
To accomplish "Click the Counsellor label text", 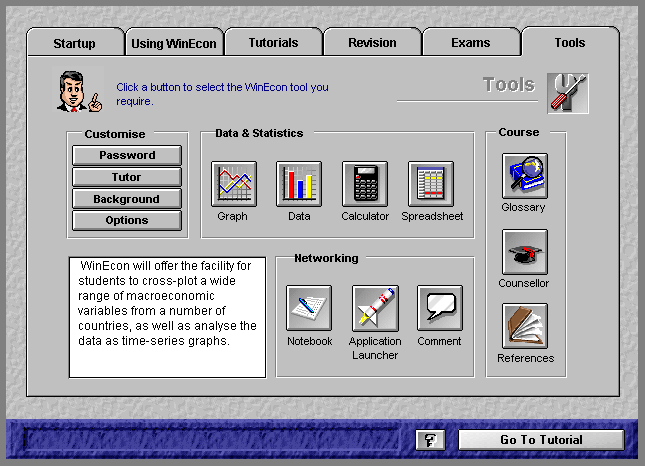I will pyautogui.click(x=524, y=283).
